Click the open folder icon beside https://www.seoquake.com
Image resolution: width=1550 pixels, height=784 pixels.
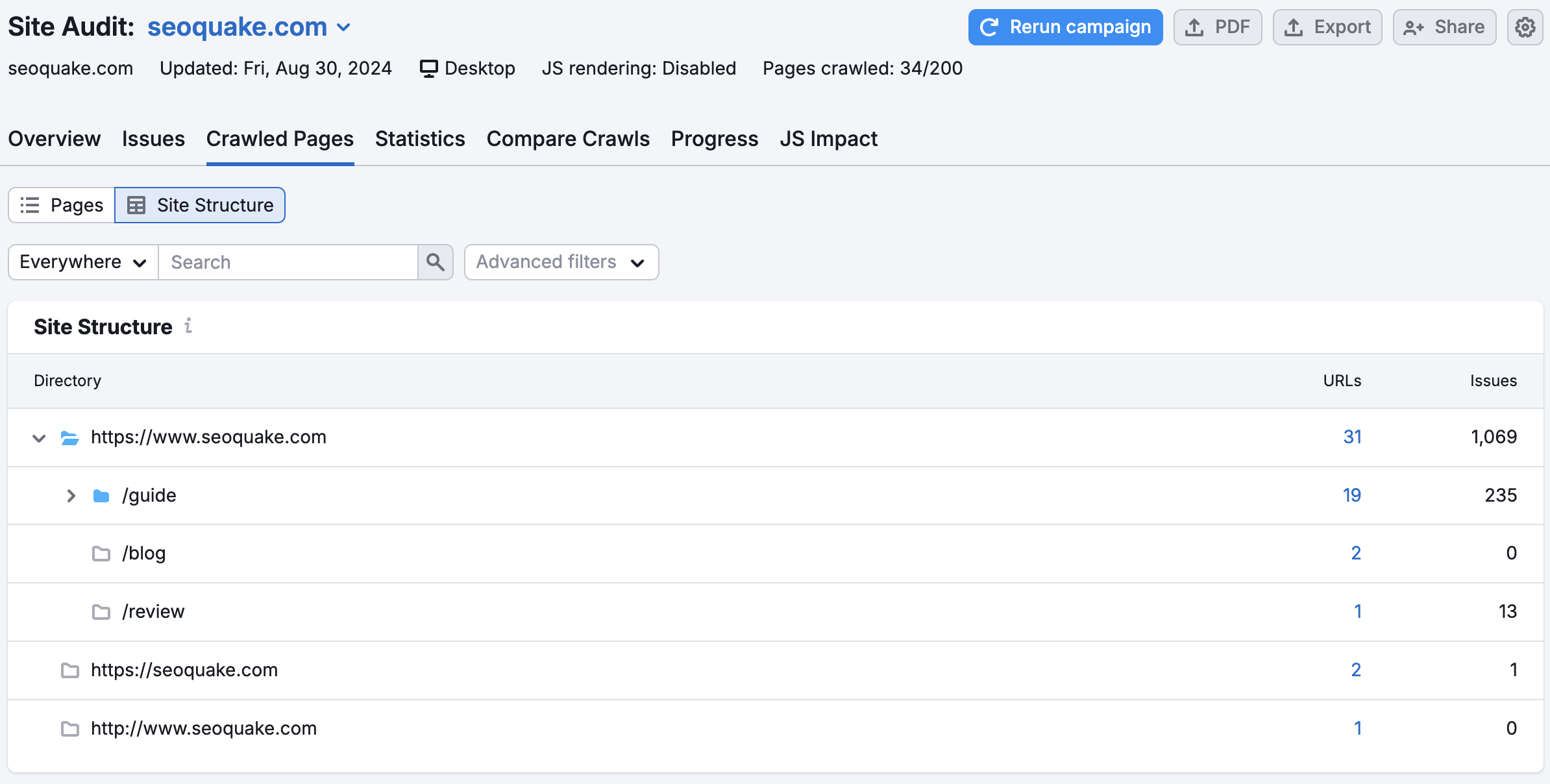(69, 437)
